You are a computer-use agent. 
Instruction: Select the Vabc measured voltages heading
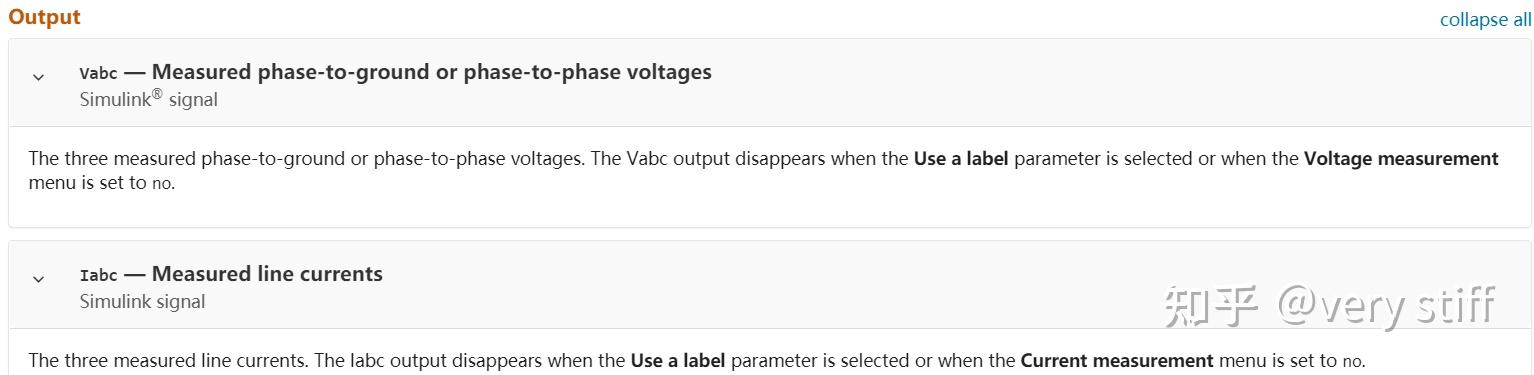click(x=396, y=72)
